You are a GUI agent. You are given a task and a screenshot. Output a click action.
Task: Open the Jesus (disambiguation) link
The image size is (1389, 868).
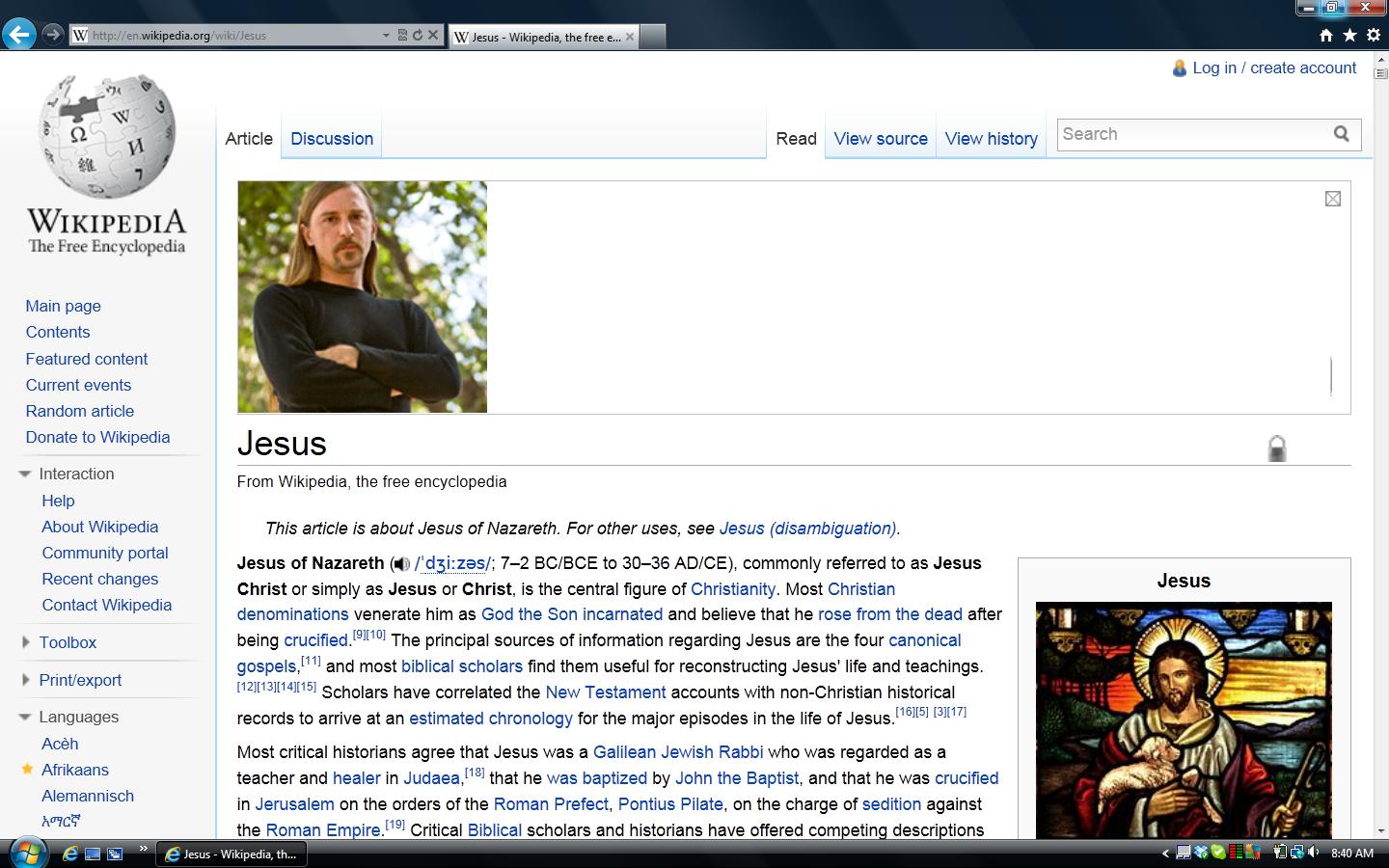click(806, 529)
